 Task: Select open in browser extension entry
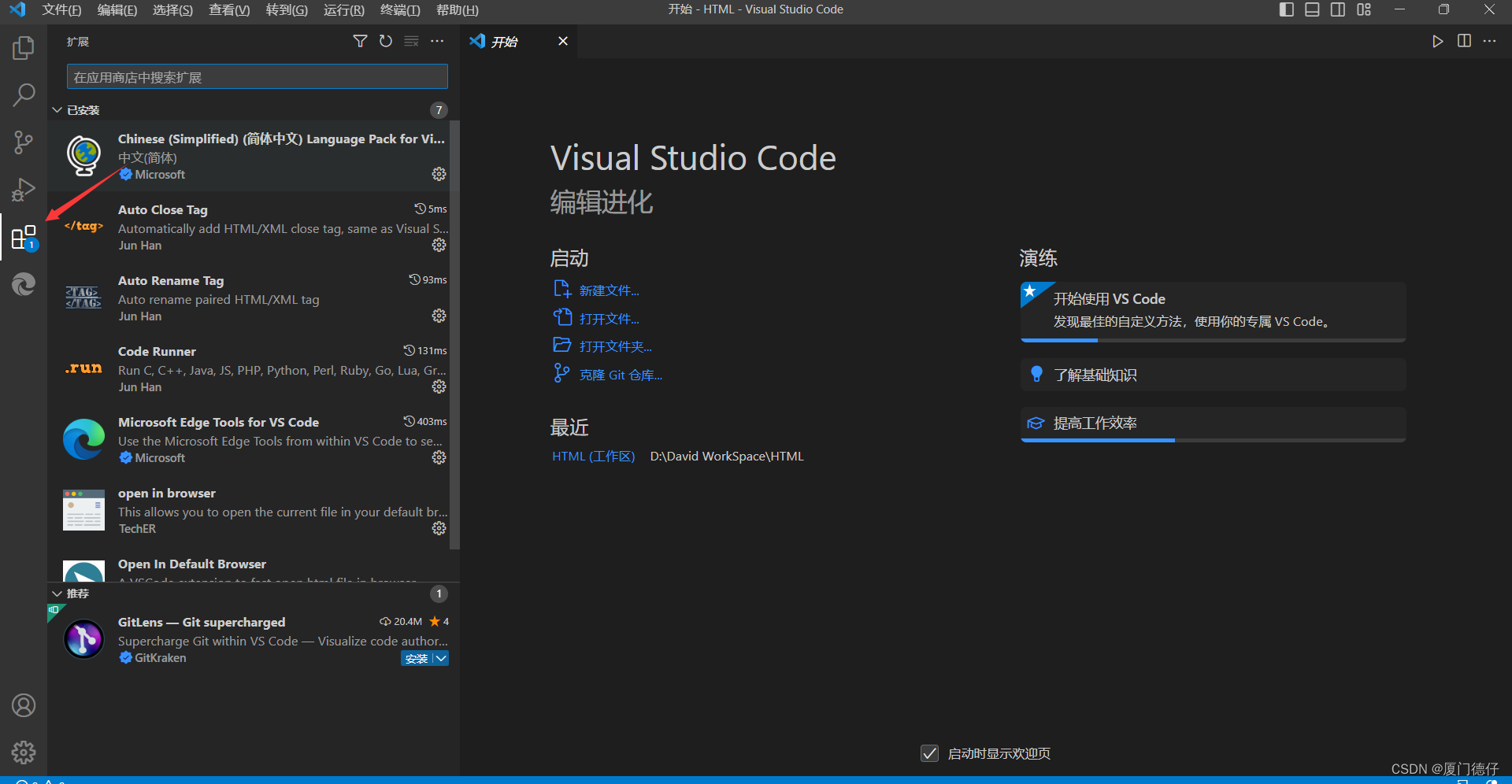pos(249,510)
